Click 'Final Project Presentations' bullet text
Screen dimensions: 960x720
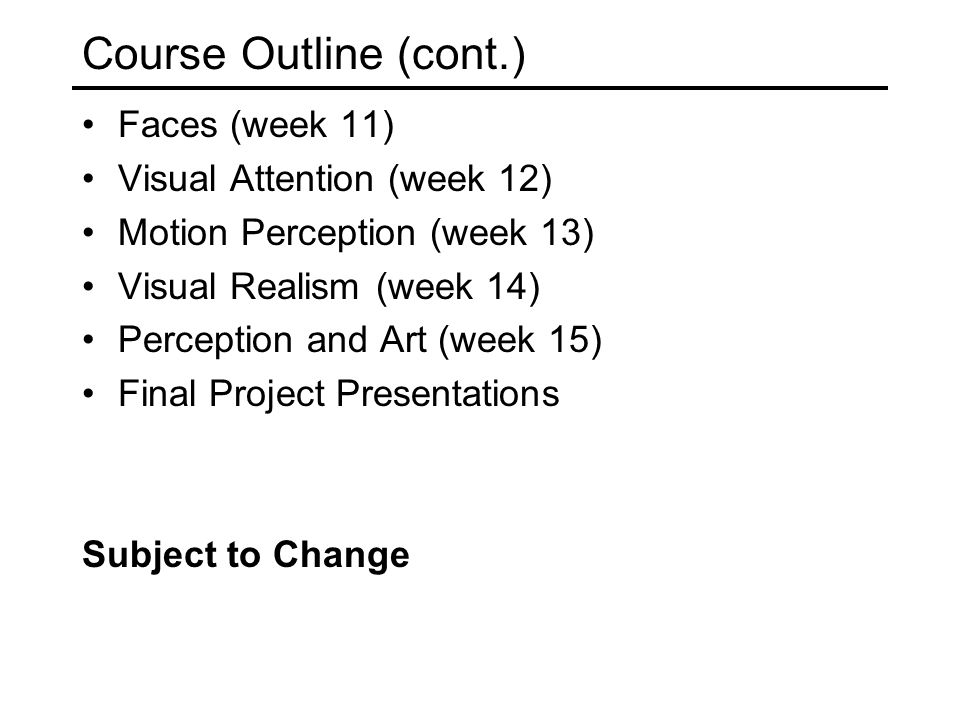pyautogui.click(x=339, y=394)
